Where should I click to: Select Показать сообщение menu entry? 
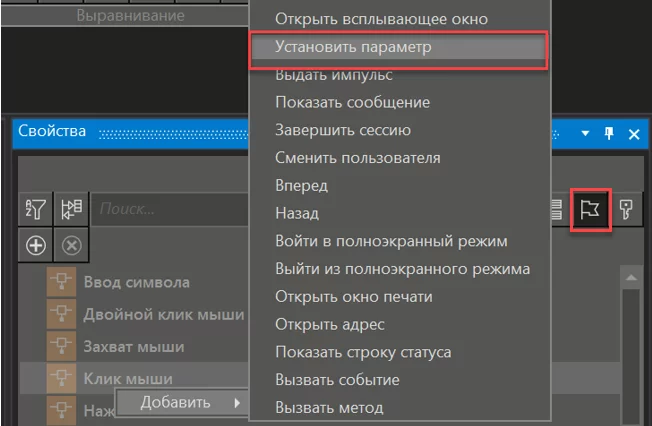pyautogui.click(x=352, y=103)
